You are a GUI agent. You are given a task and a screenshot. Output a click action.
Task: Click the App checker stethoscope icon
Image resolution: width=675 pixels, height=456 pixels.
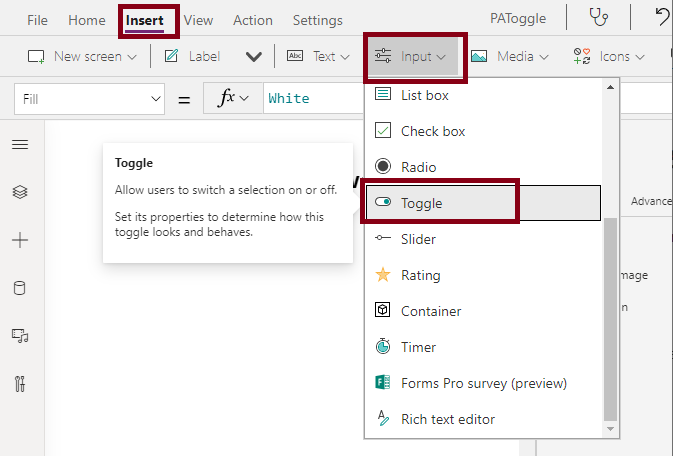(598, 17)
